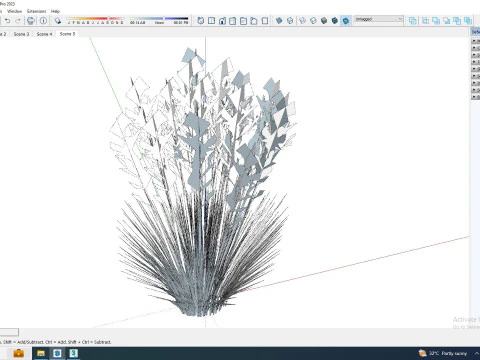The image size is (480, 360).
Task: Select highlighted Monochrome style icon
Action: point(346,21)
